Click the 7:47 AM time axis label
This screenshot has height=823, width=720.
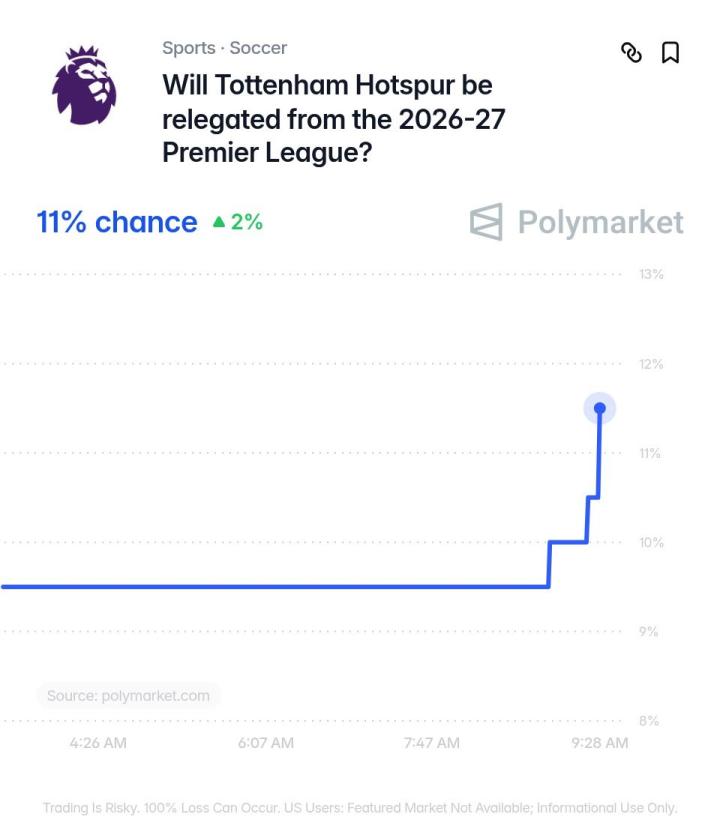click(x=432, y=743)
